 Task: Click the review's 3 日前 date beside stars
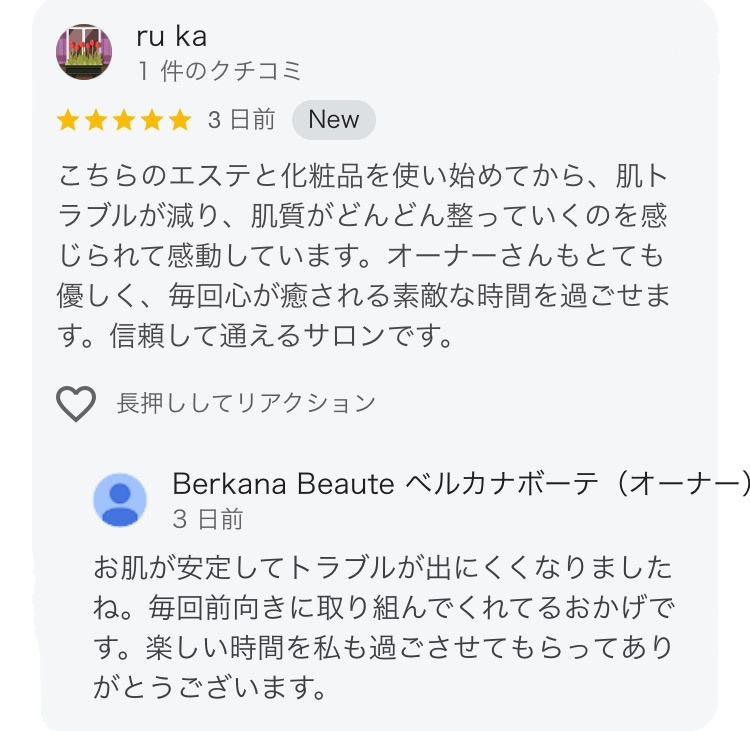pyautogui.click(x=241, y=120)
